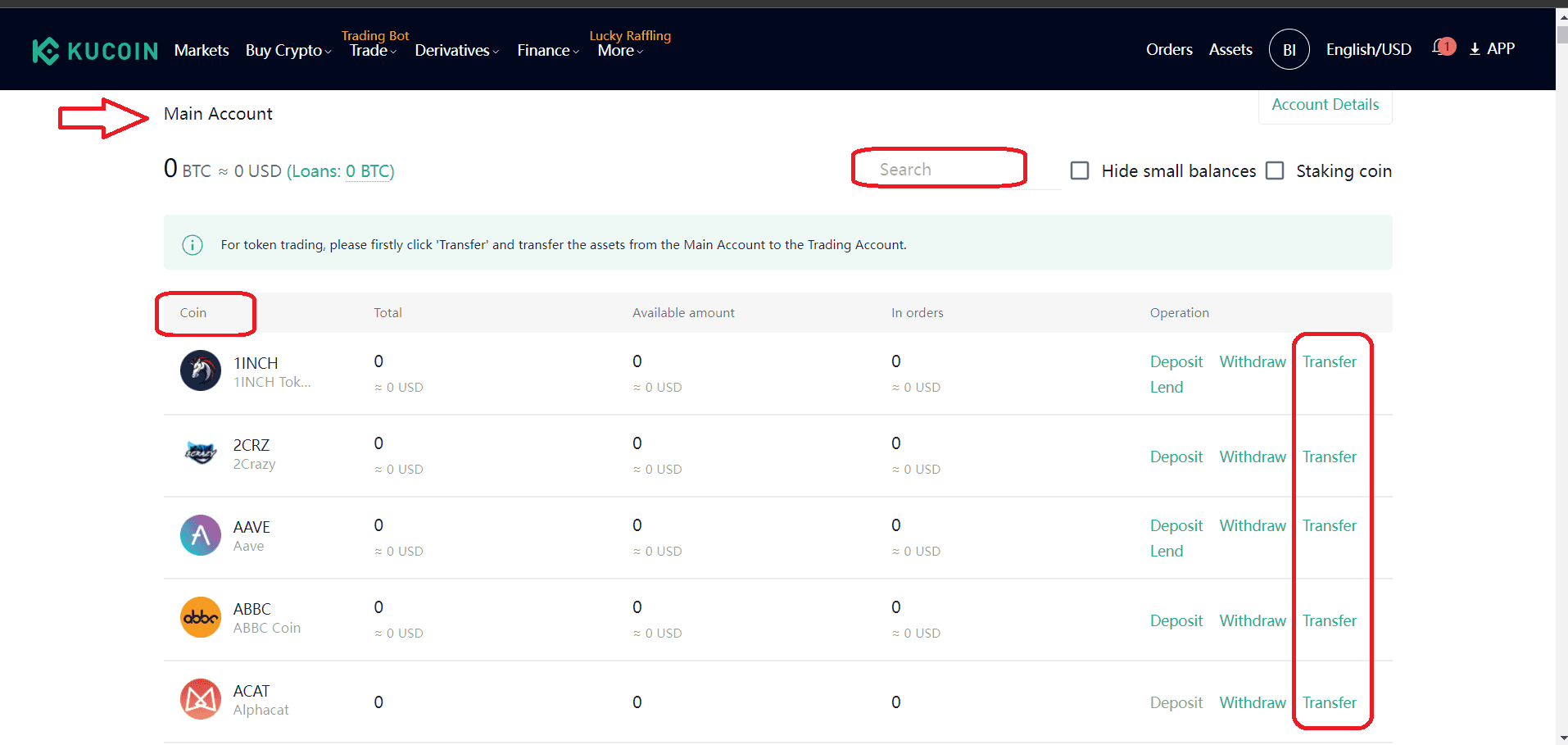
Task: Click the Loans: 0 BTC link
Action: (x=340, y=171)
